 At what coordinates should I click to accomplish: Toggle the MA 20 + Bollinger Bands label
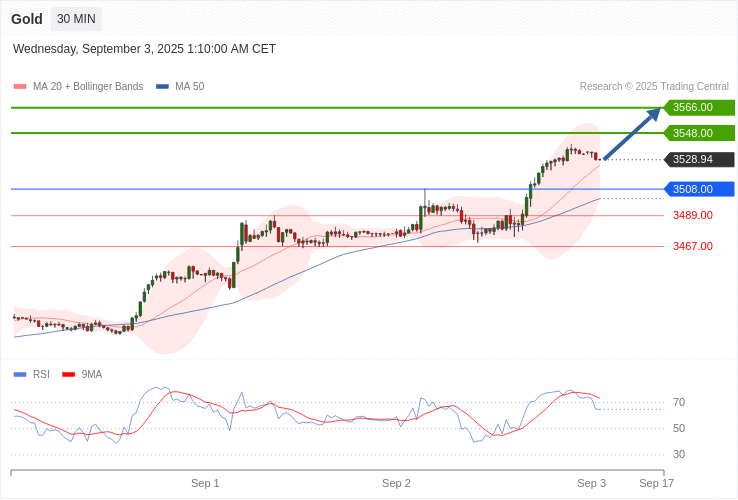88,87
